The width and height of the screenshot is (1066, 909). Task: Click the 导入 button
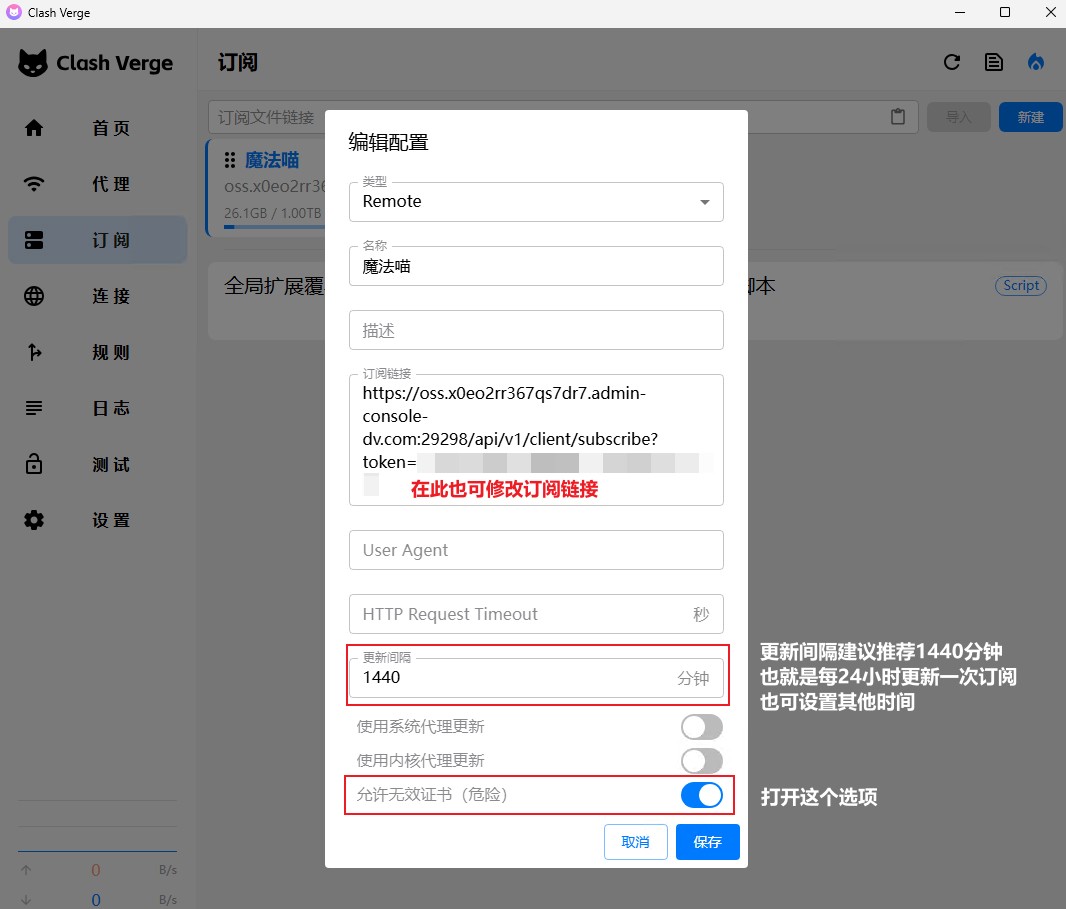pyautogui.click(x=959, y=117)
